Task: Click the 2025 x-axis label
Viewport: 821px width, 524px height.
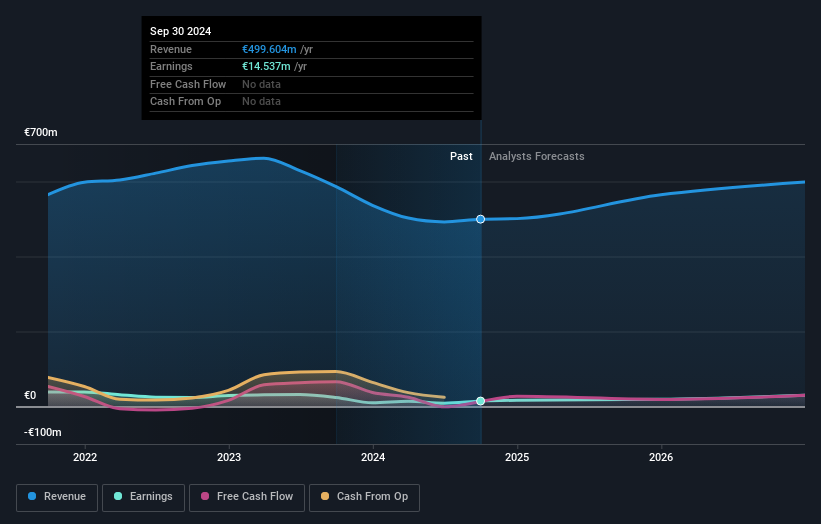Action: 517,458
